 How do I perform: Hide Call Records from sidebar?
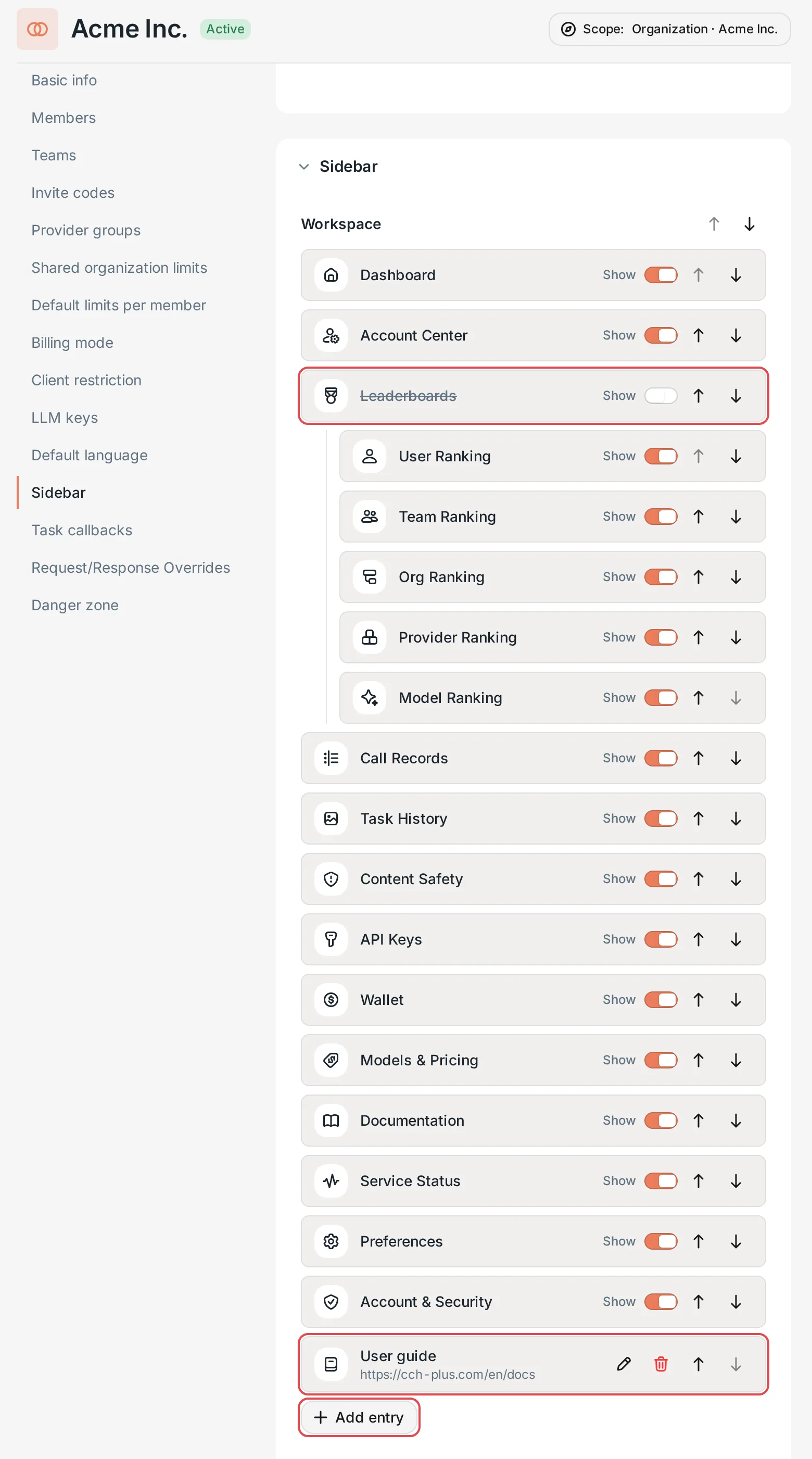661,758
